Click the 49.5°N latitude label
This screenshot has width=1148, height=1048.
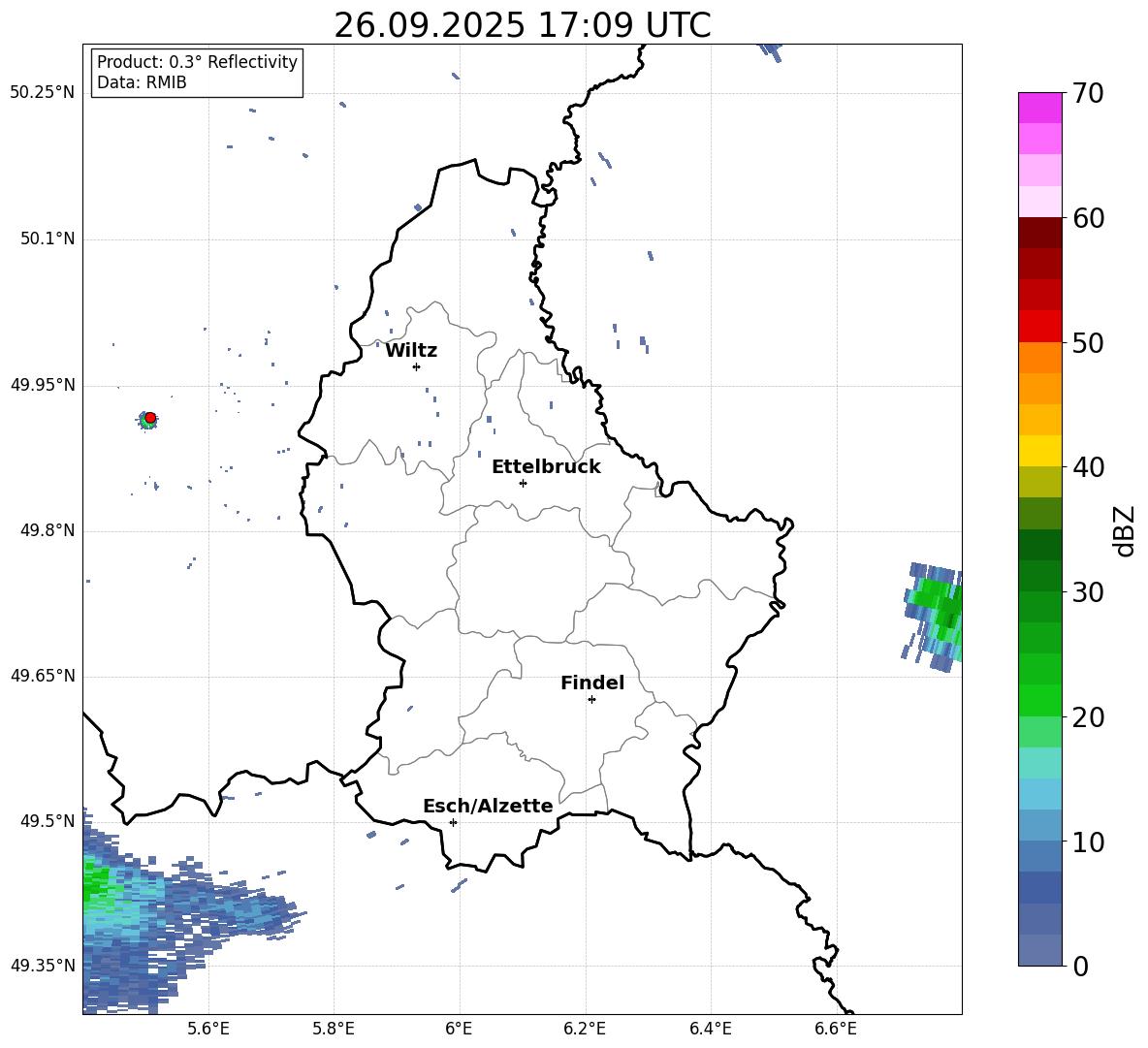pos(48,821)
